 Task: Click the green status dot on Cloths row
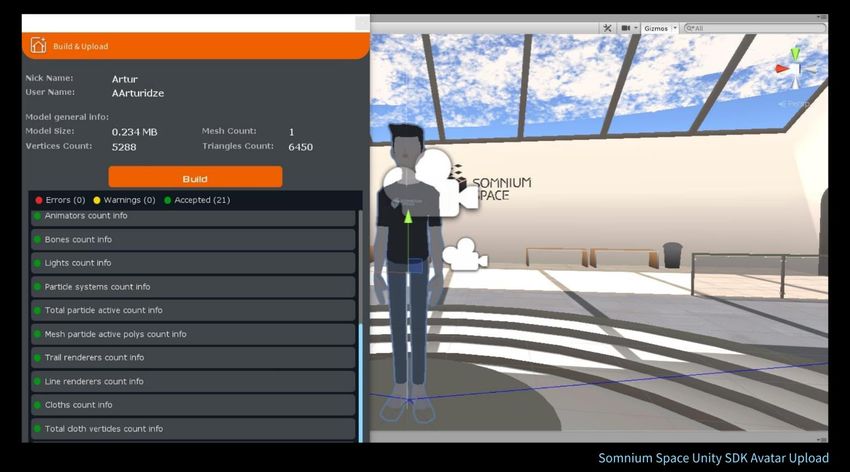[37, 405]
